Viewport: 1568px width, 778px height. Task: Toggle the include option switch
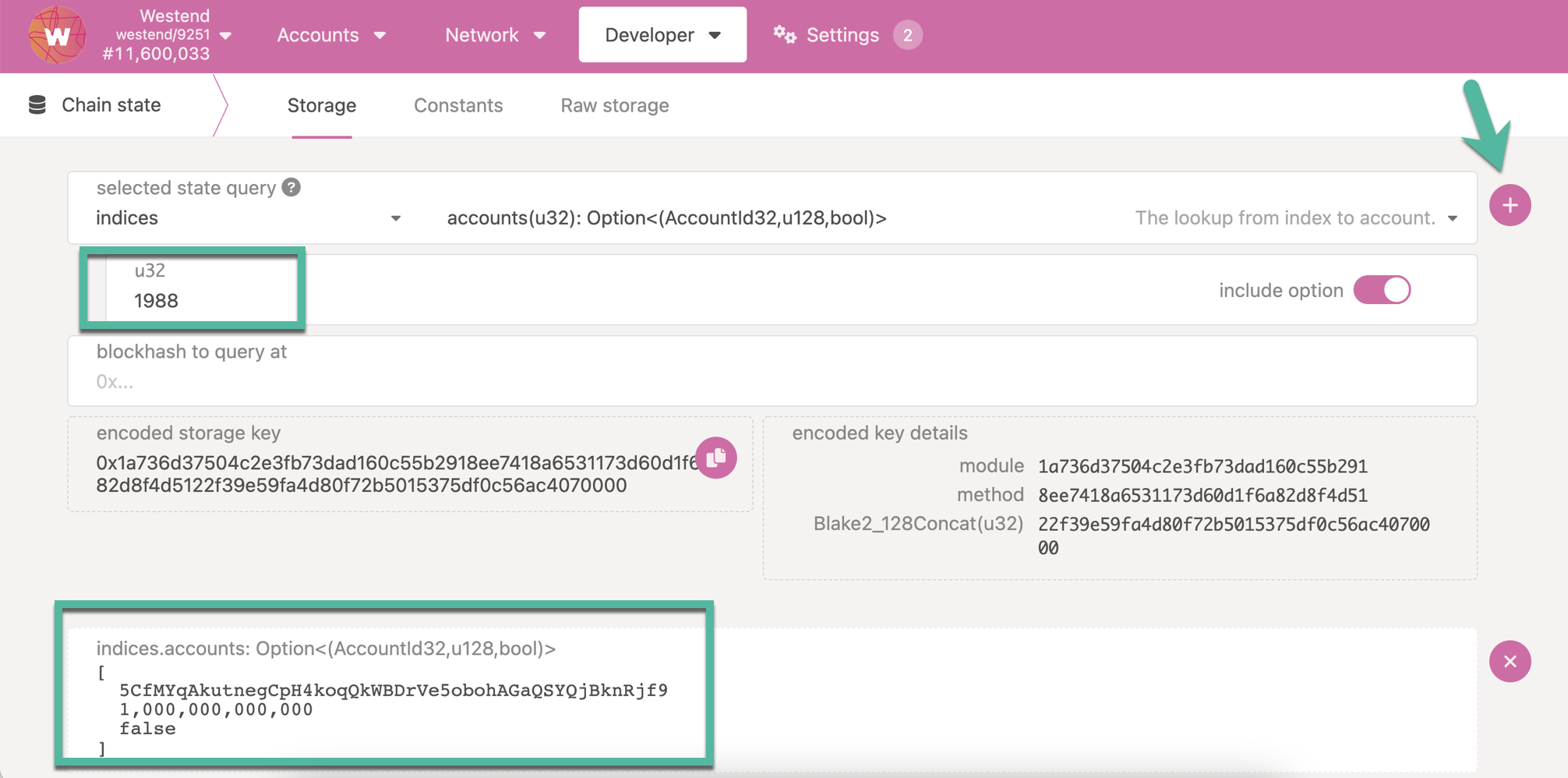[1382, 290]
